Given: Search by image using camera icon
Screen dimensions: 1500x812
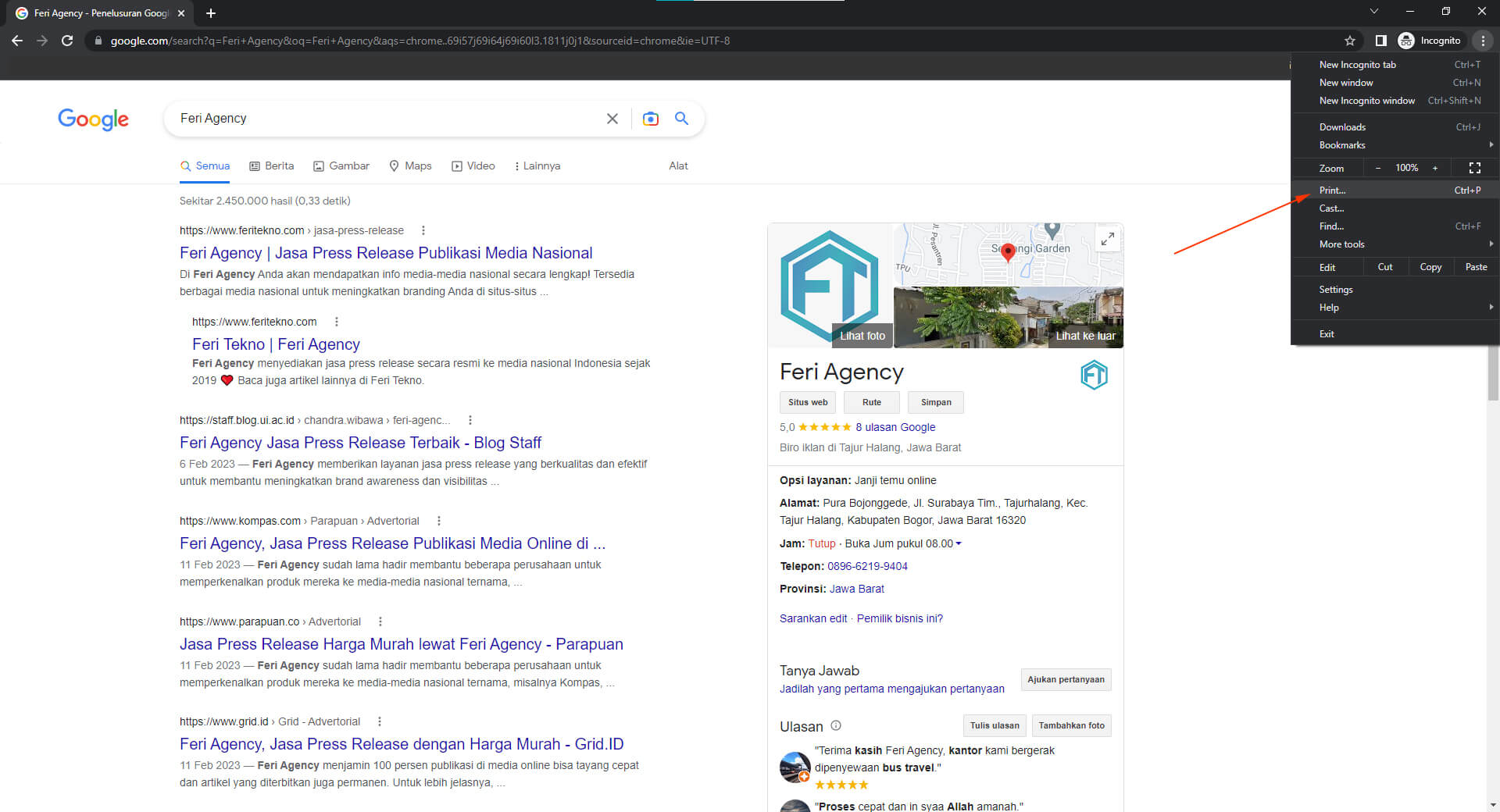Looking at the screenshot, I should point(651,119).
